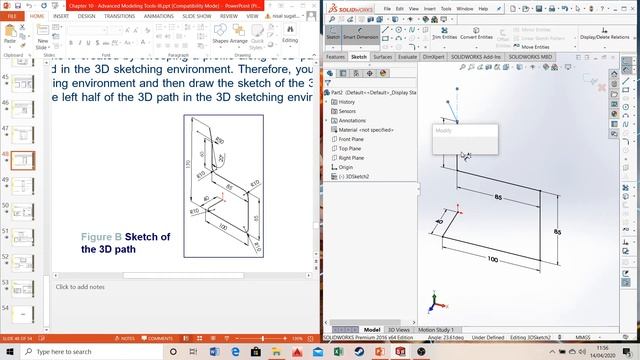Open the DimXpertManager tab icon

[x=369, y=73]
